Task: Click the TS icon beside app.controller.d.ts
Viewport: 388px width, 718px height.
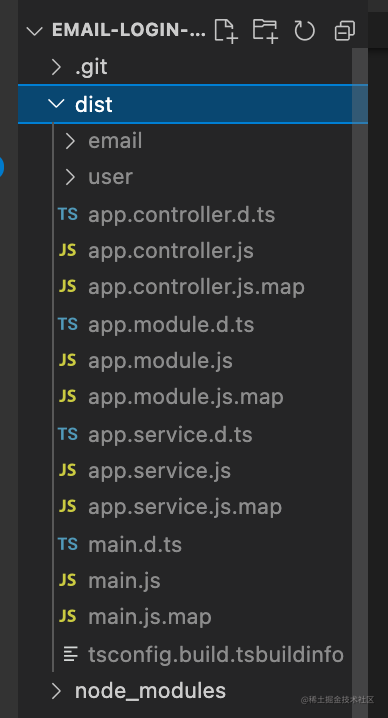Action: tap(67, 214)
